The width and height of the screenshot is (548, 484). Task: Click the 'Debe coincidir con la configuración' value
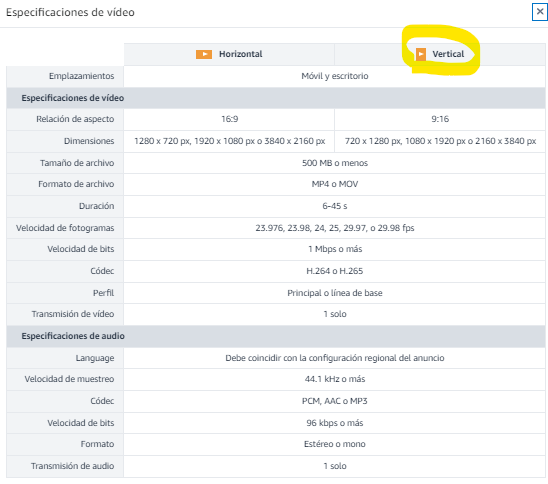(335, 358)
